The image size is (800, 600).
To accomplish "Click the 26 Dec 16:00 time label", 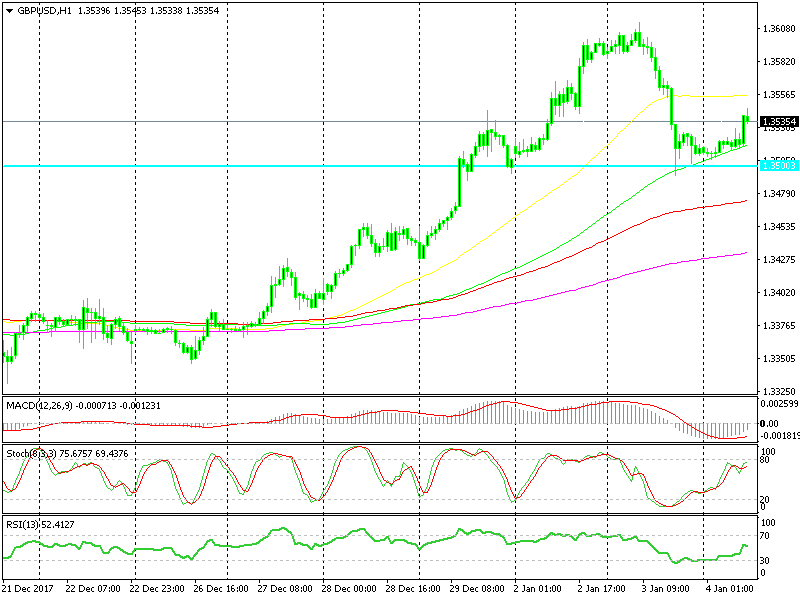I will (221, 589).
